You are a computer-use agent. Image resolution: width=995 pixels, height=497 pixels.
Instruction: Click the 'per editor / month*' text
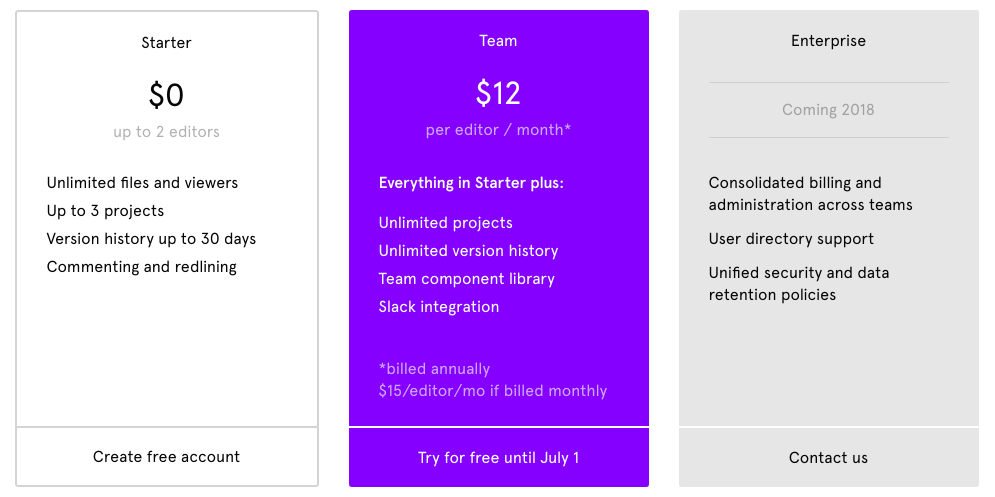pos(498,130)
